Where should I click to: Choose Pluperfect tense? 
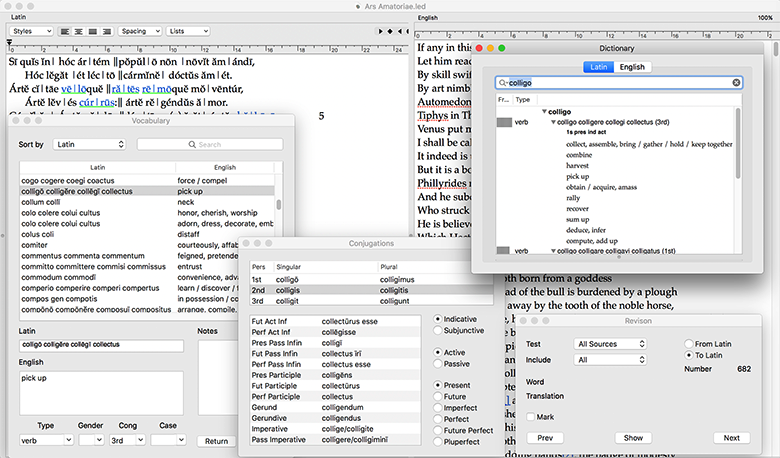(x=438, y=442)
